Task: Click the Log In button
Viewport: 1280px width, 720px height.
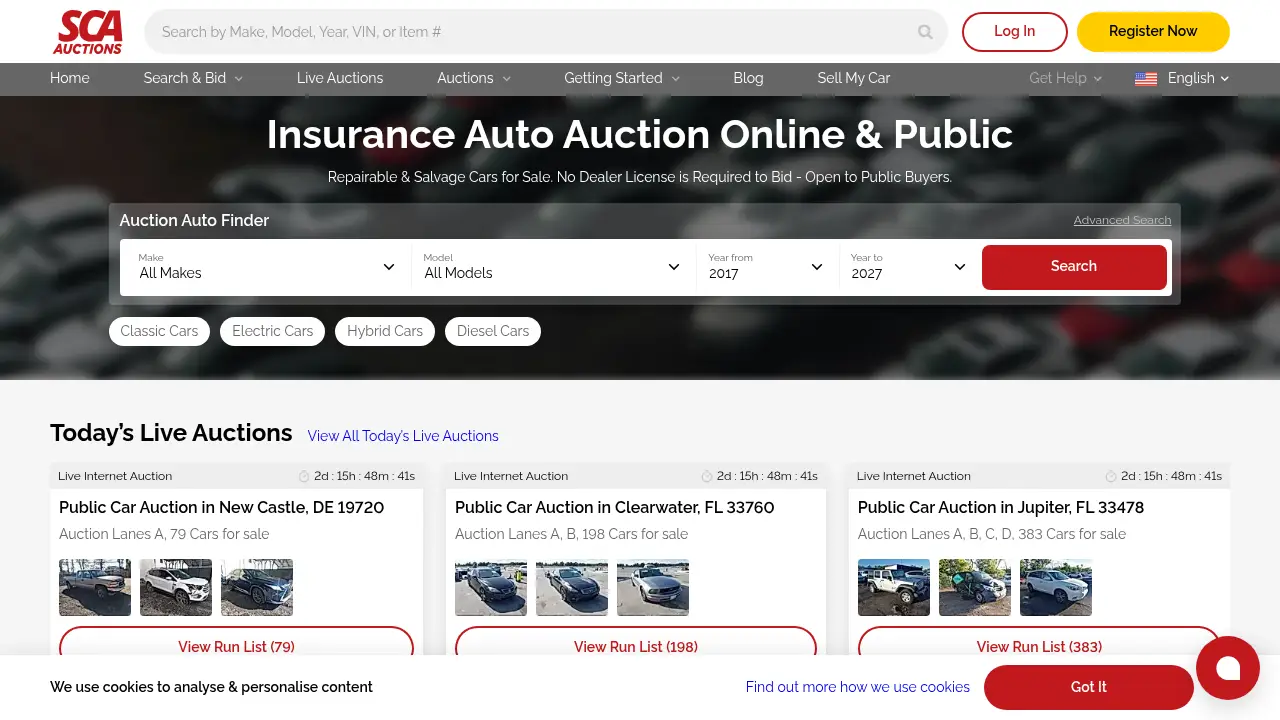Action: [x=1015, y=32]
